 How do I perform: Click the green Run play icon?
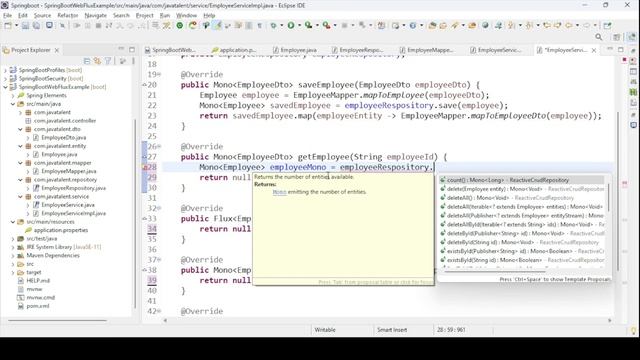(291, 25)
